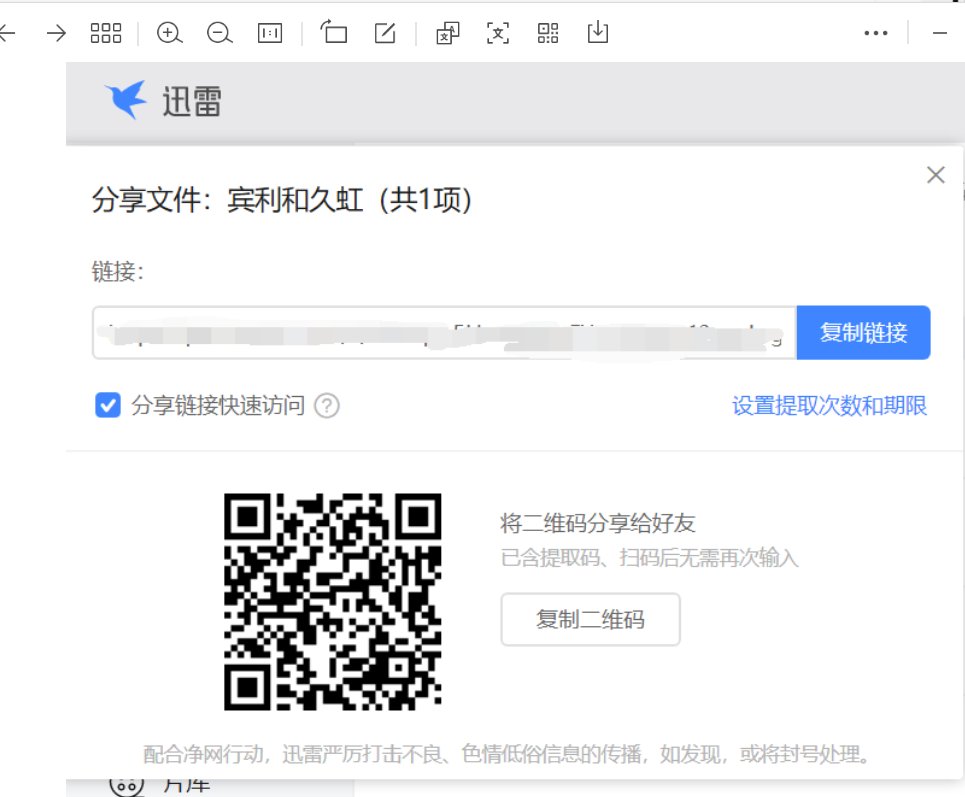Minimize the image viewer window

point(940,33)
